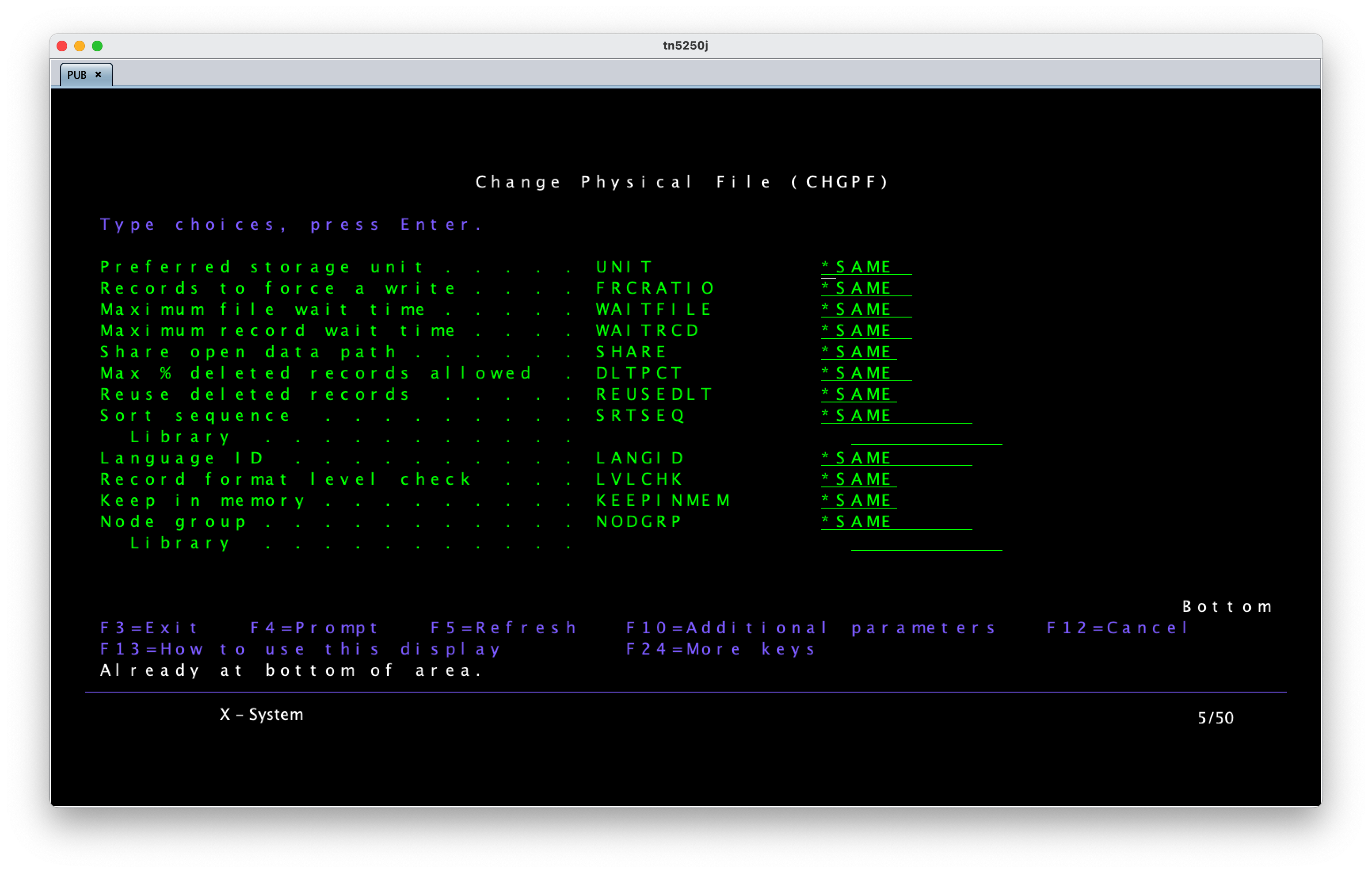Click F13=How to use this display

coord(300,649)
